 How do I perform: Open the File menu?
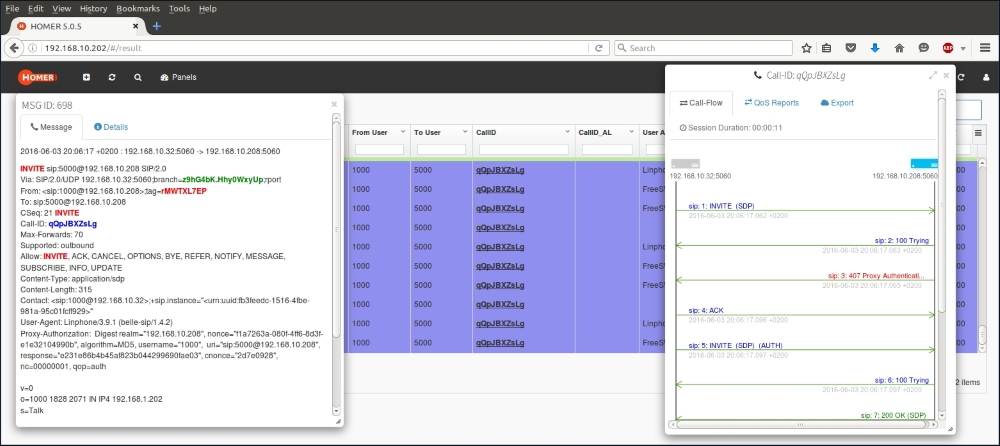12,8
